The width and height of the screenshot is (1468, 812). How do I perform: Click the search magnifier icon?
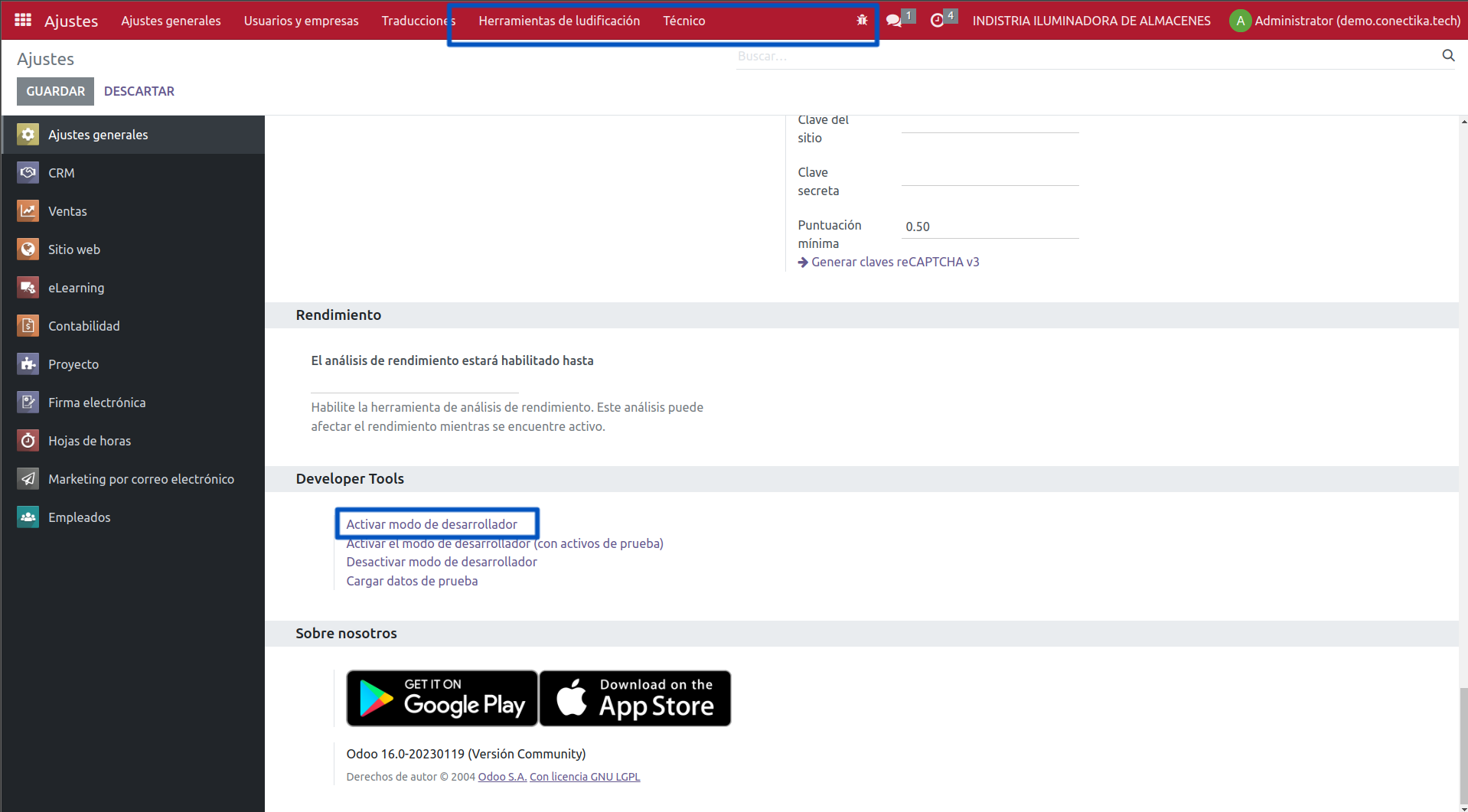tap(1447, 56)
